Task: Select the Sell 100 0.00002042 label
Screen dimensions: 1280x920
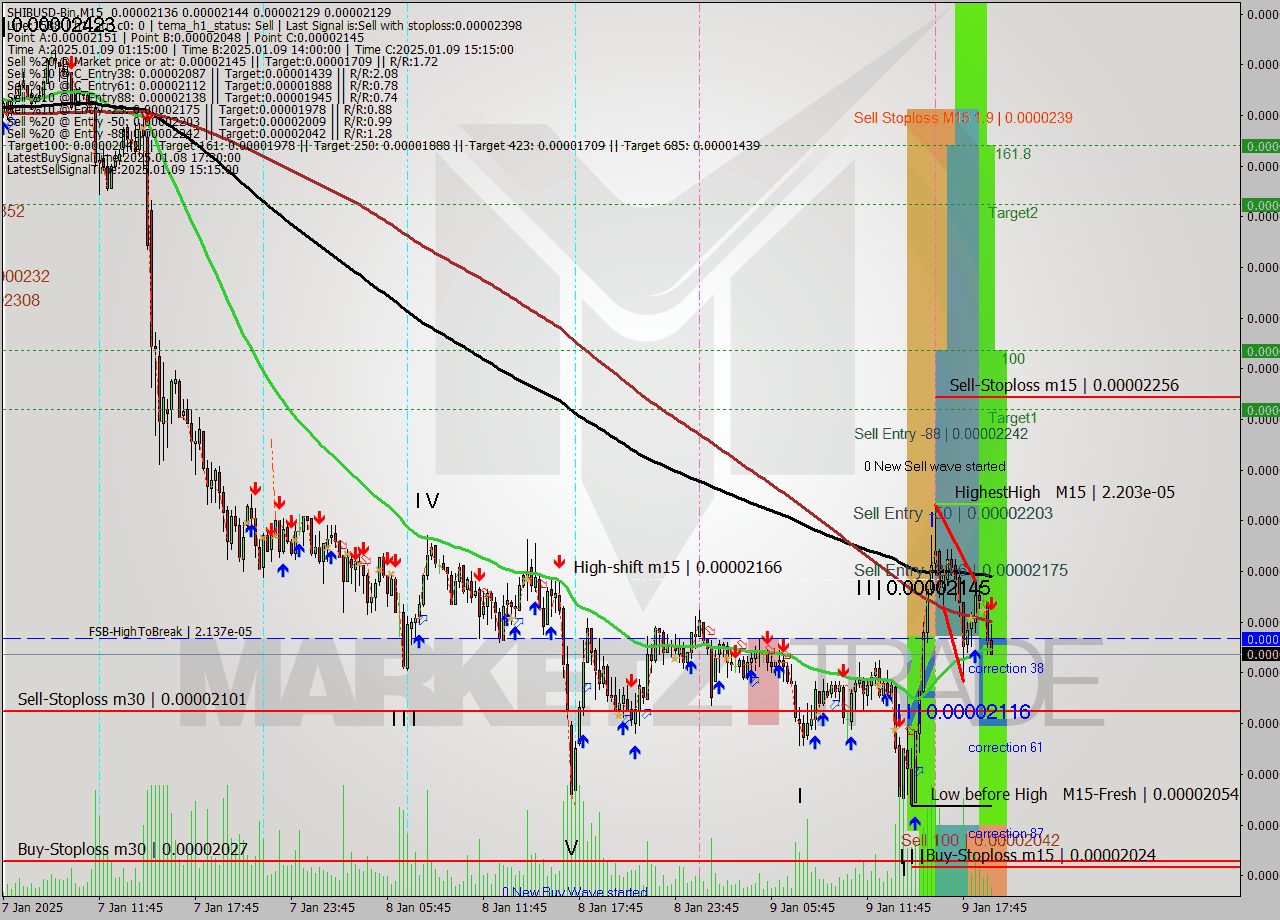Action: pos(980,841)
